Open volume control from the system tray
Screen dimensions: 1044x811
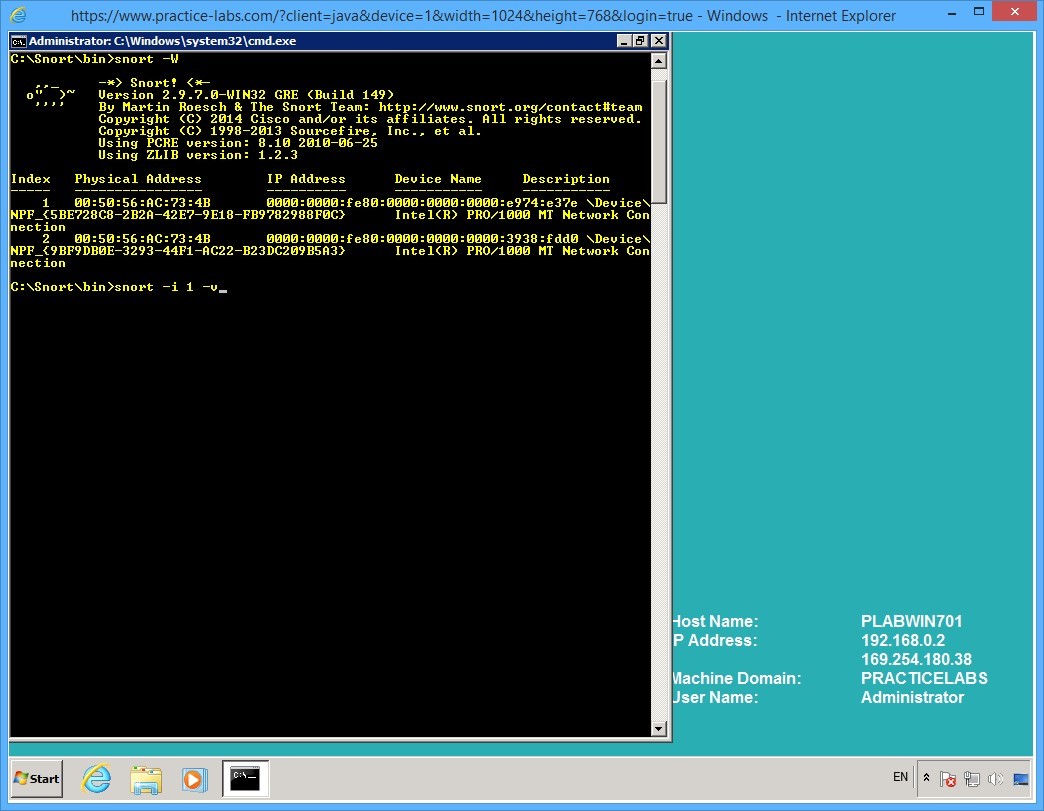click(996, 778)
